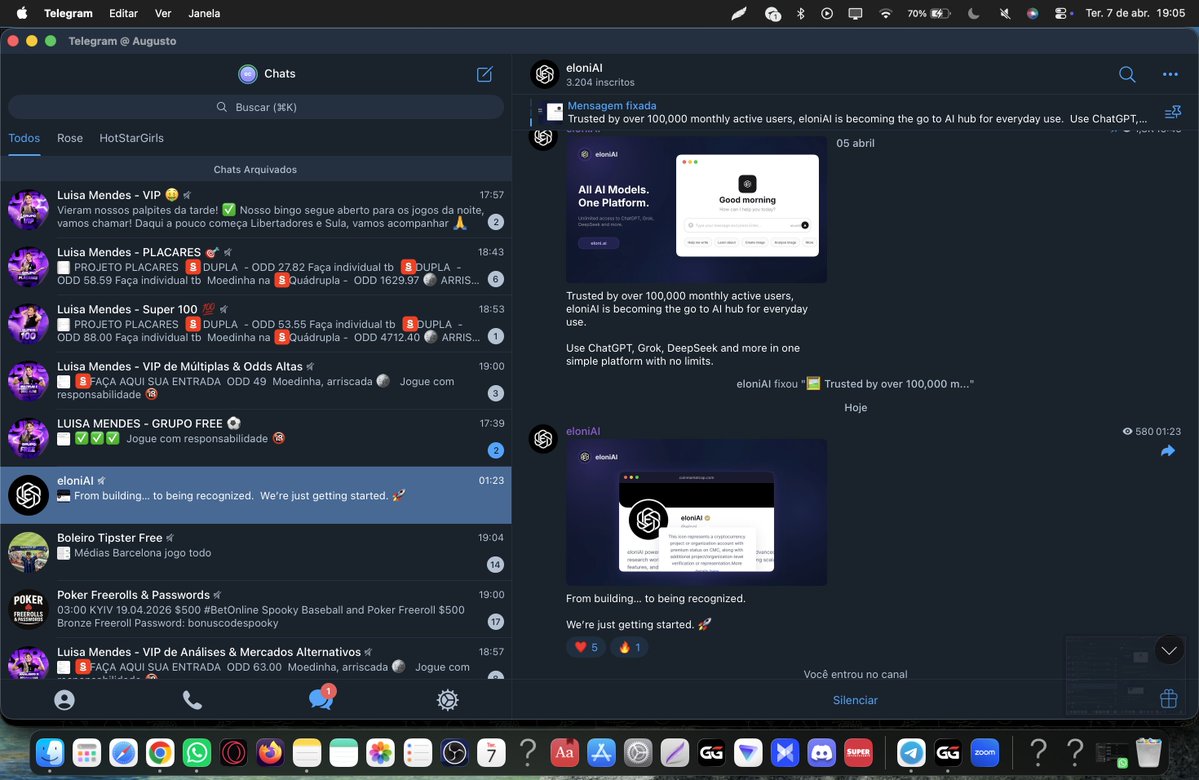Open Zoom from the Dock
Screen dimensions: 1199x780
pyautogui.click(x=985, y=753)
